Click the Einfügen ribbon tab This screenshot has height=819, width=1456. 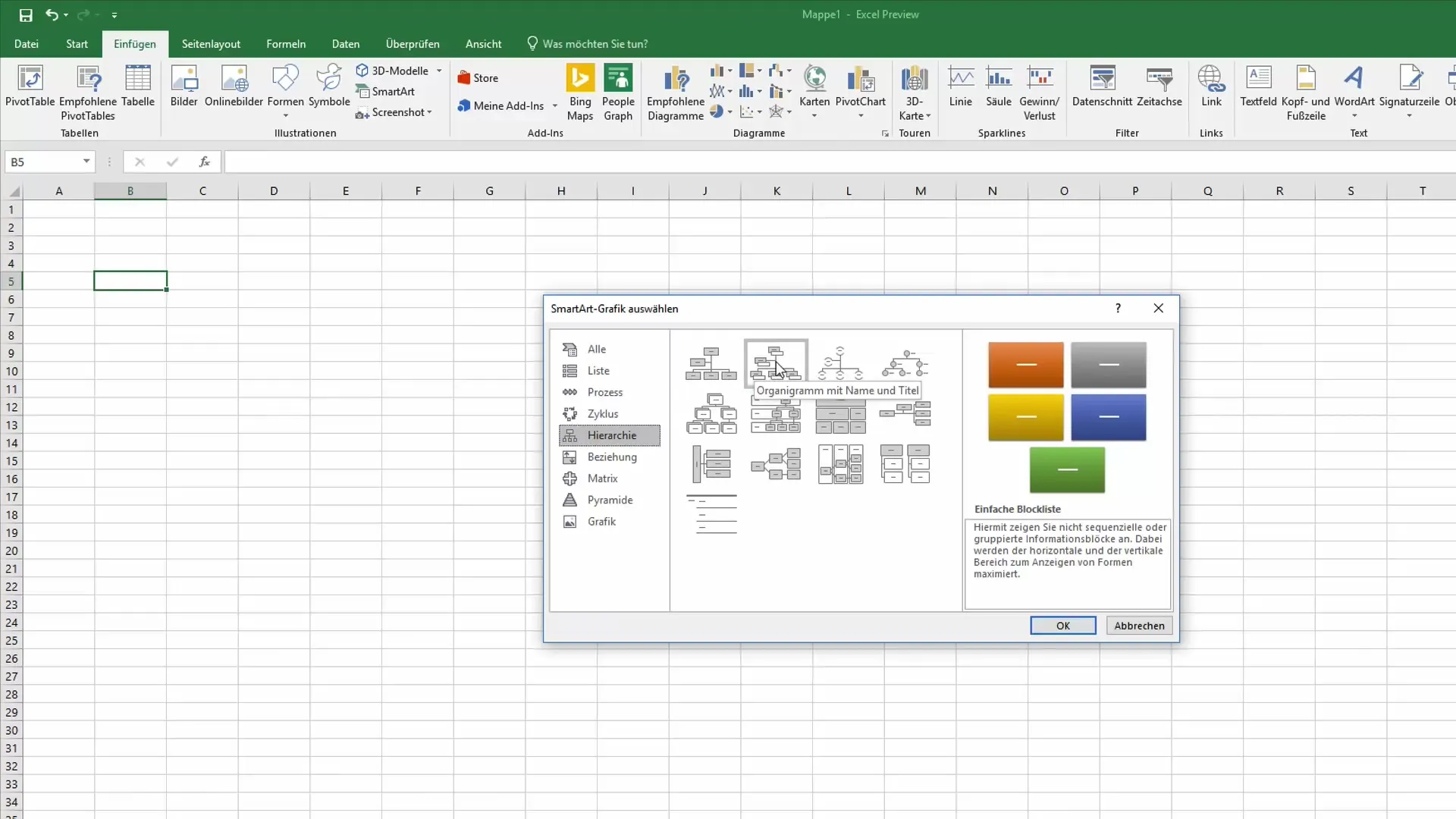(134, 43)
